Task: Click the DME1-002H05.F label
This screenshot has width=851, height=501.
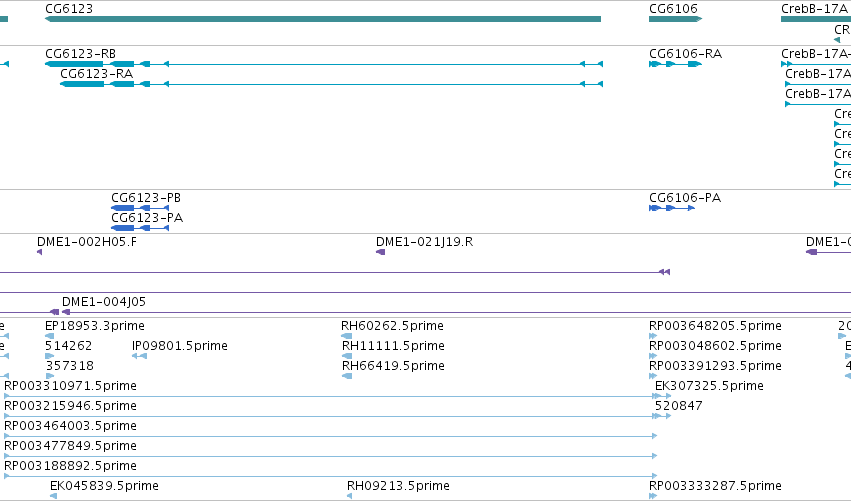Action: (x=87, y=242)
